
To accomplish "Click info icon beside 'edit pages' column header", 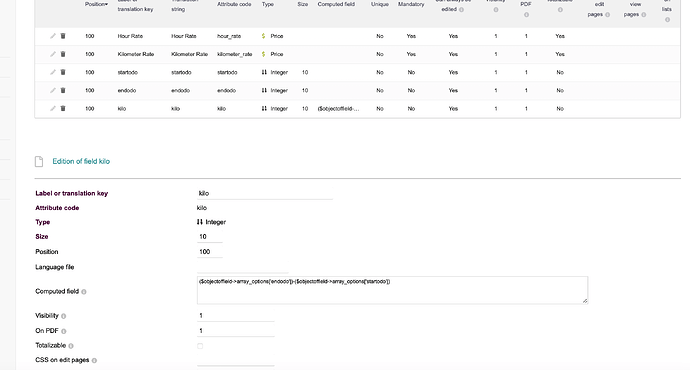I will (608, 15).
